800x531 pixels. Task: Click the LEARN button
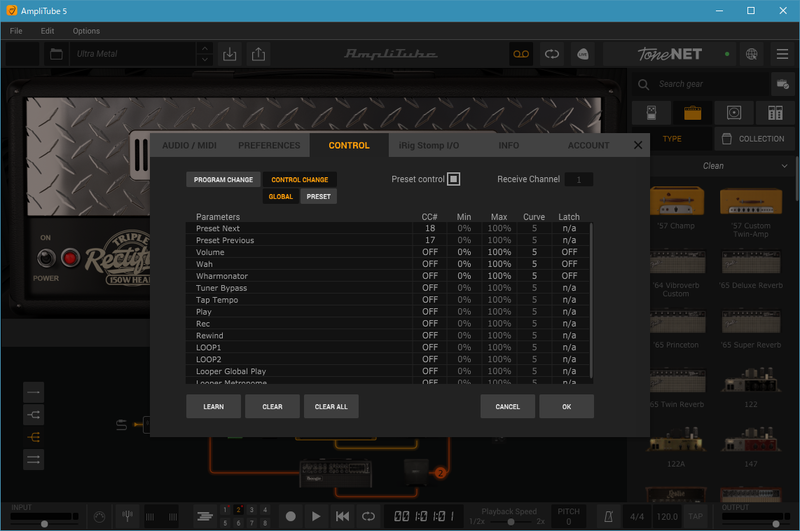click(x=213, y=407)
